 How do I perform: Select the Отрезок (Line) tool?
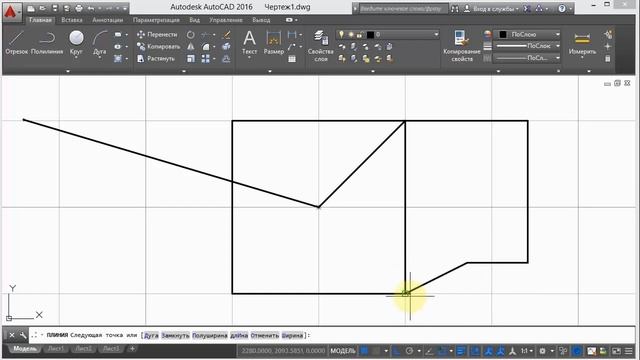tap(16, 42)
